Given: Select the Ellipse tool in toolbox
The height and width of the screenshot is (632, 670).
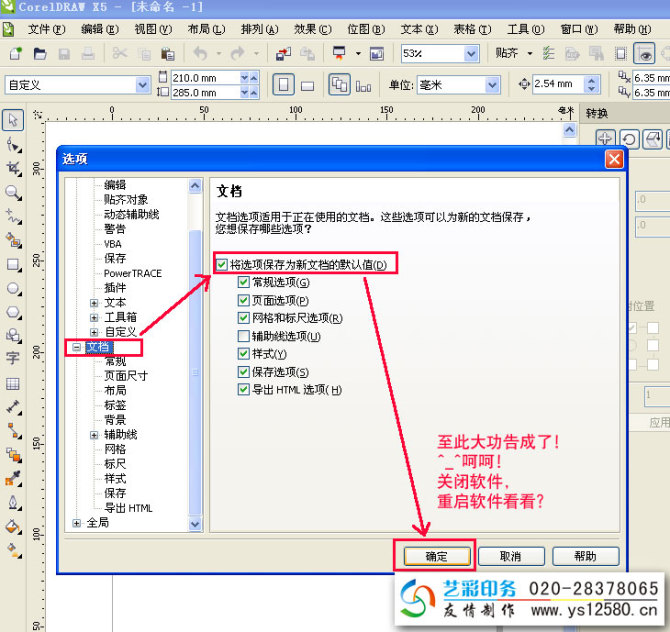Looking at the screenshot, I should (13, 289).
